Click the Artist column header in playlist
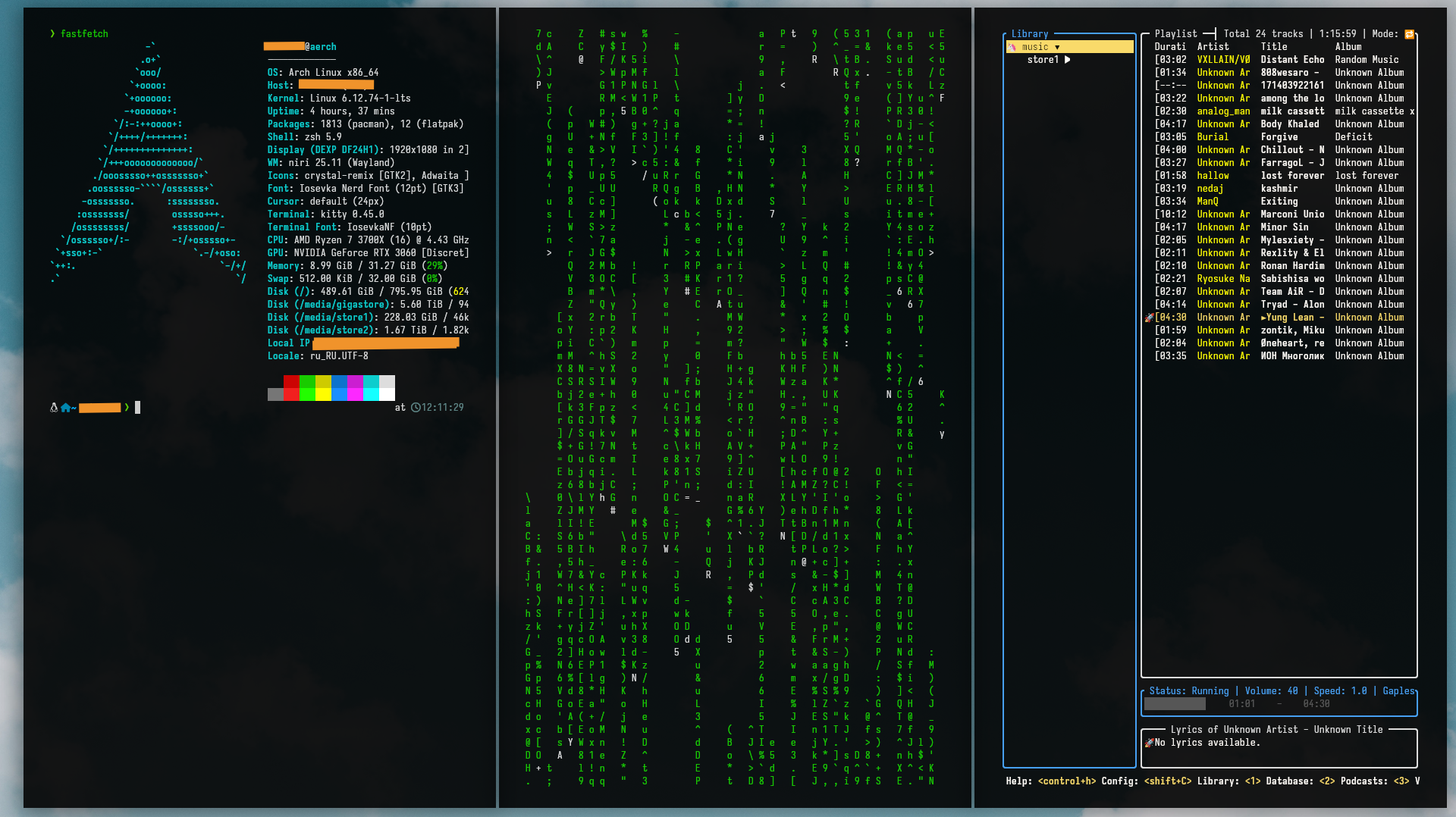Screen dimensions: 1456x817 [1213, 47]
